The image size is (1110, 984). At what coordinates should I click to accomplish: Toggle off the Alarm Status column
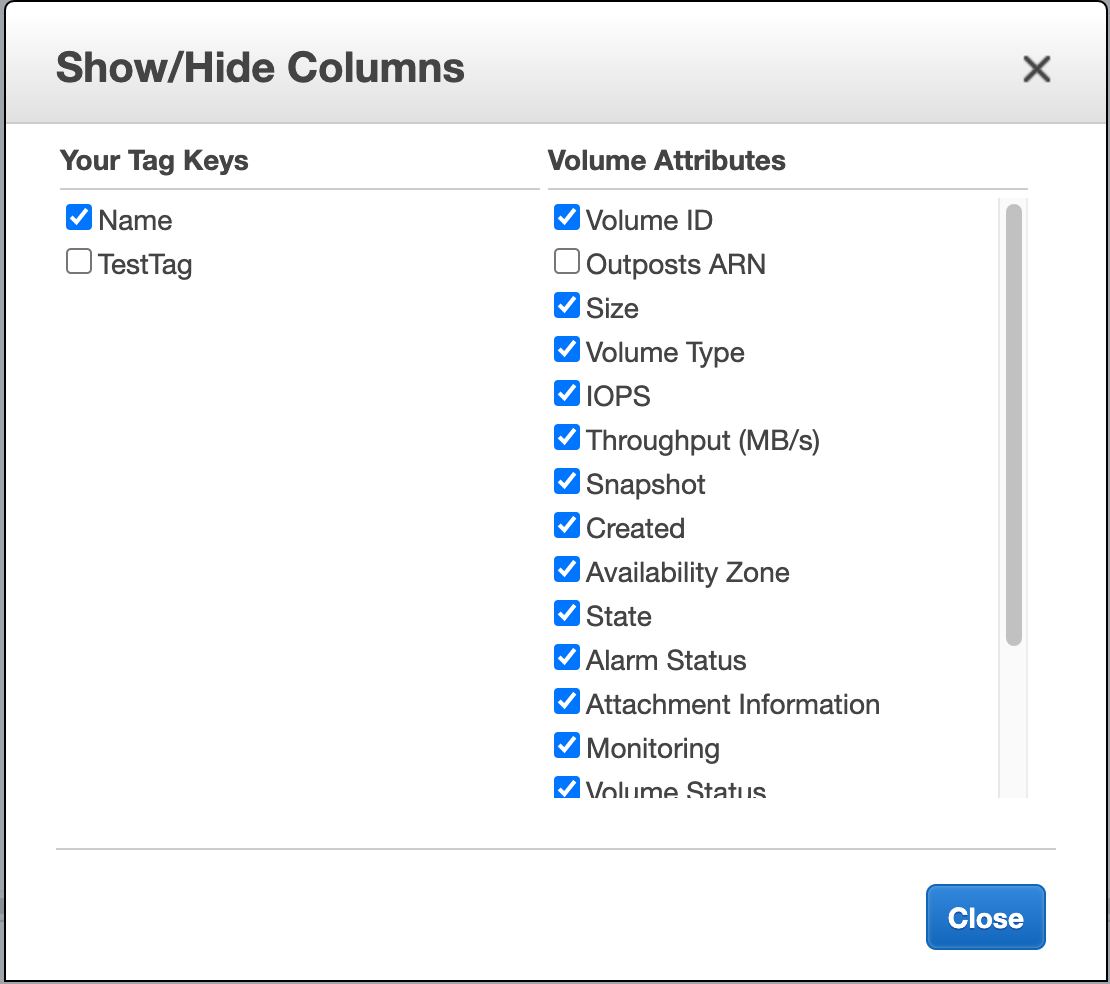(x=567, y=657)
